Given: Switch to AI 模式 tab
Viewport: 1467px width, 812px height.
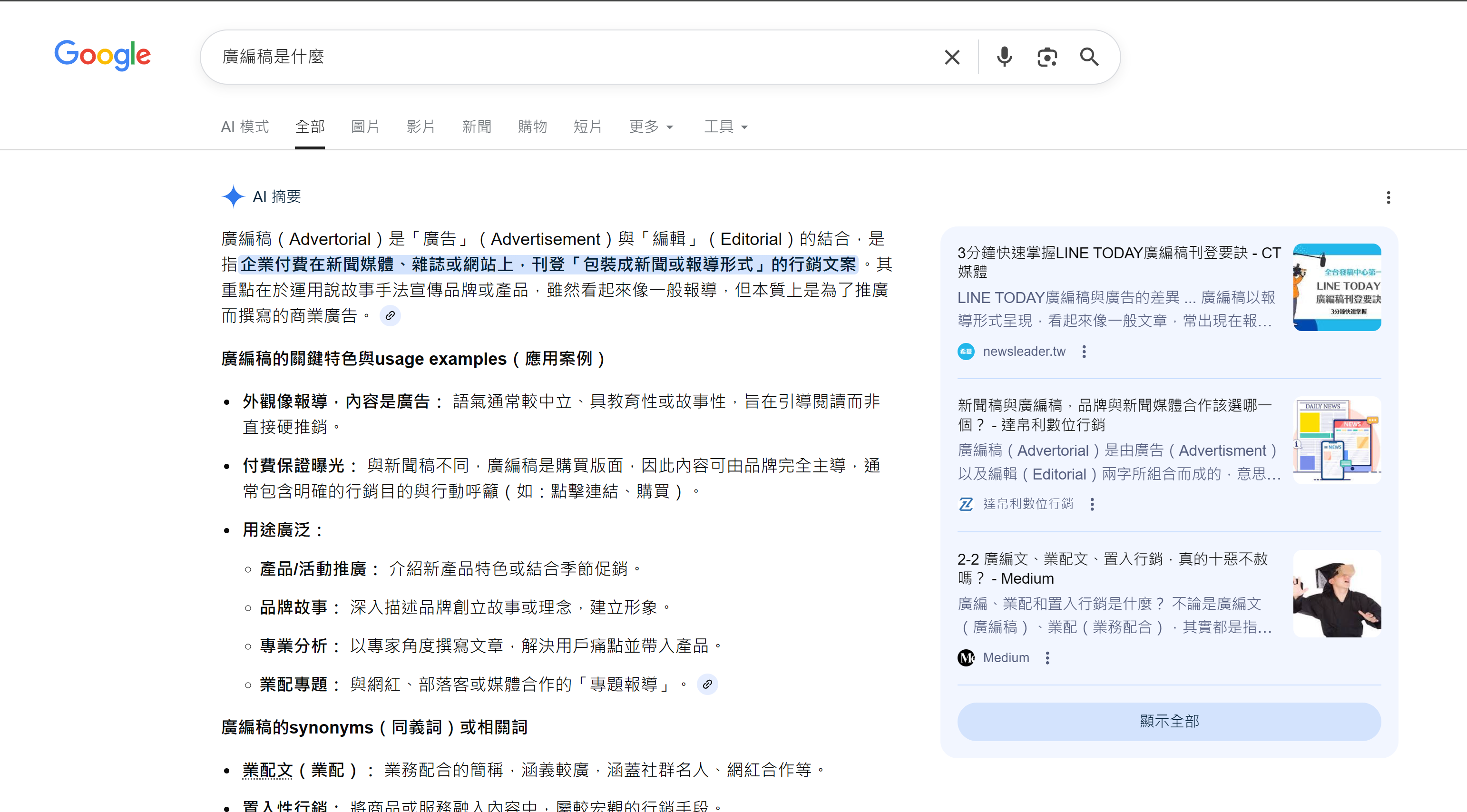Looking at the screenshot, I should [245, 127].
